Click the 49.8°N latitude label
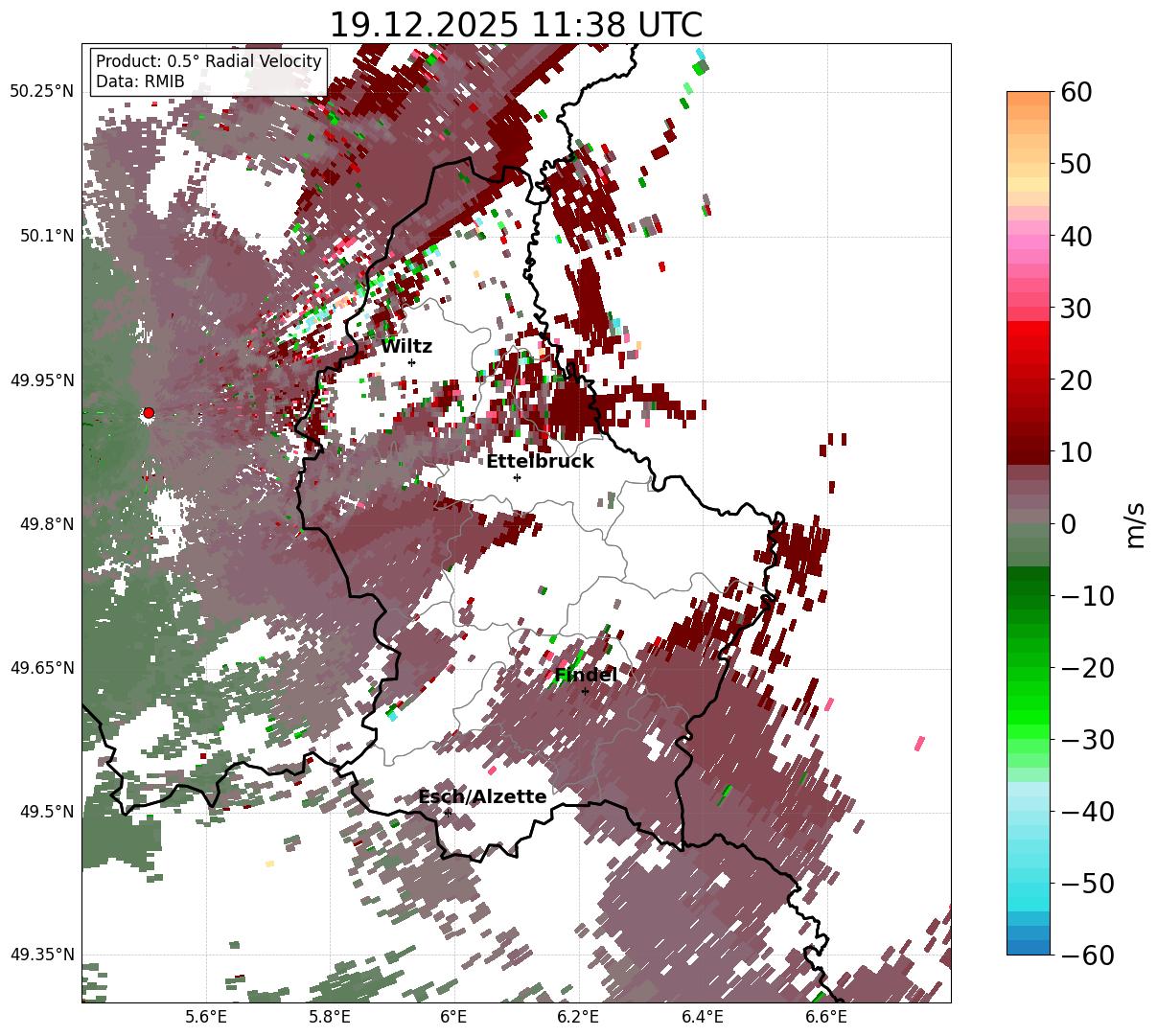The height and width of the screenshot is (1036, 1157). [x=47, y=524]
